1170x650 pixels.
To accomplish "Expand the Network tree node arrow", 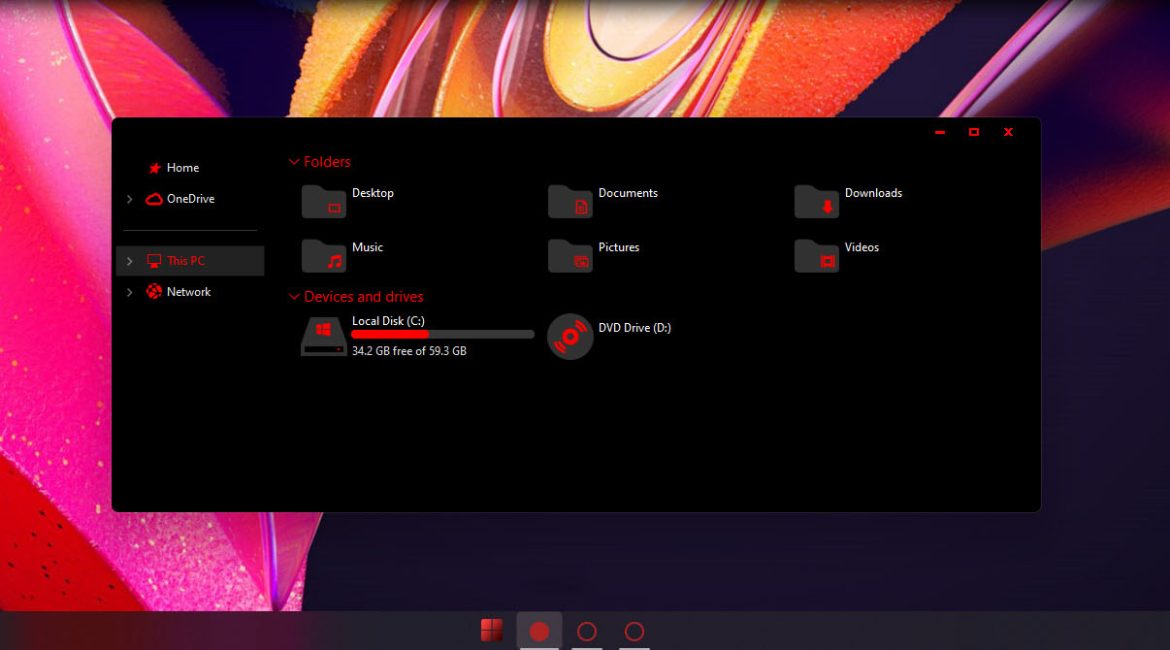I will point(129,292).
